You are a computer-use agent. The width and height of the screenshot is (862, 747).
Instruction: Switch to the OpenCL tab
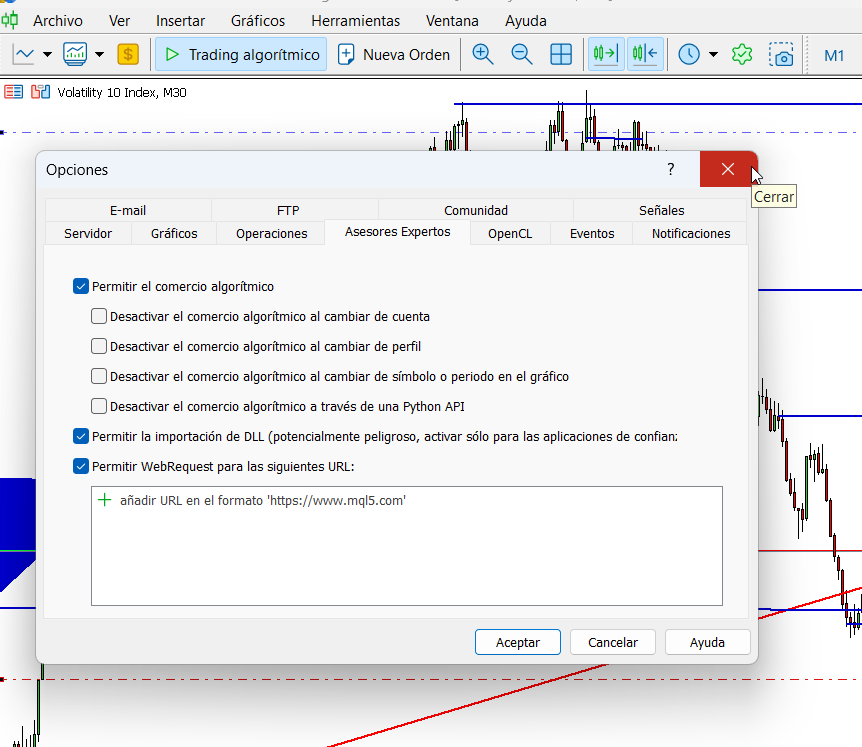coord(510,234)
